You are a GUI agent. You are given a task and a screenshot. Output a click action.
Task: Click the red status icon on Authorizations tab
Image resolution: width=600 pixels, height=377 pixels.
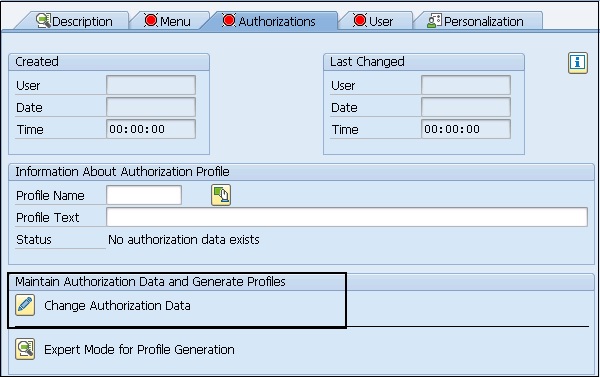(229, 20)
